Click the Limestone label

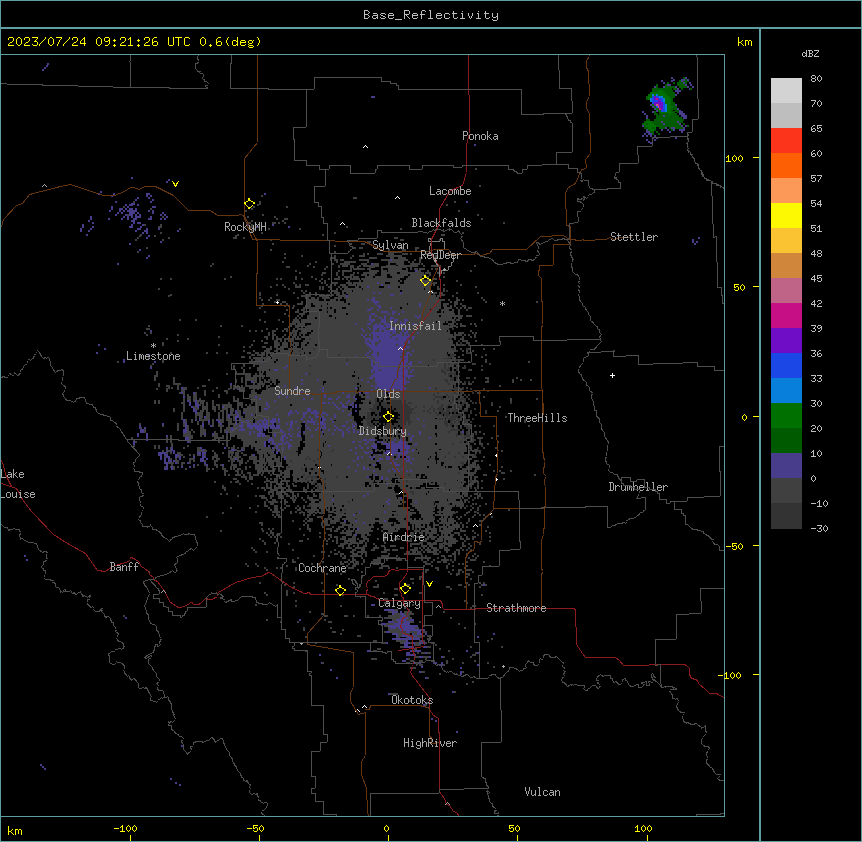coord(153,356)
